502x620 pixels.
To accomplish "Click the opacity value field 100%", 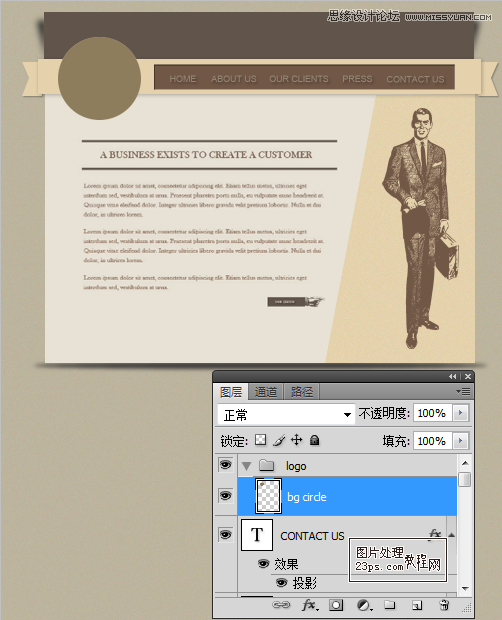I will pyautogui.click(x=432, y=413).
